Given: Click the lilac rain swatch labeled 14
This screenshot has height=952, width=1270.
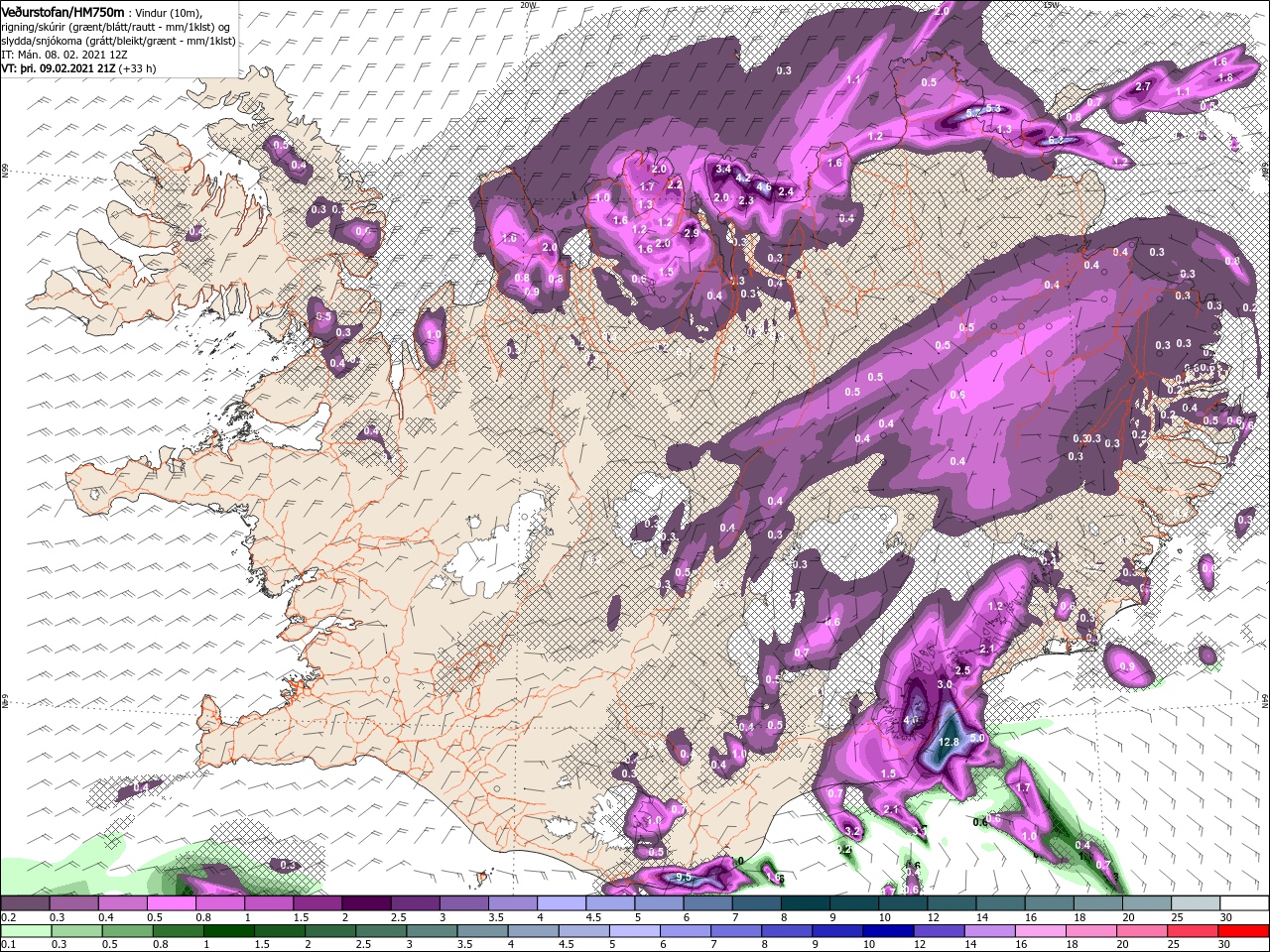Looking at the screenshot, I should (989, 931).
